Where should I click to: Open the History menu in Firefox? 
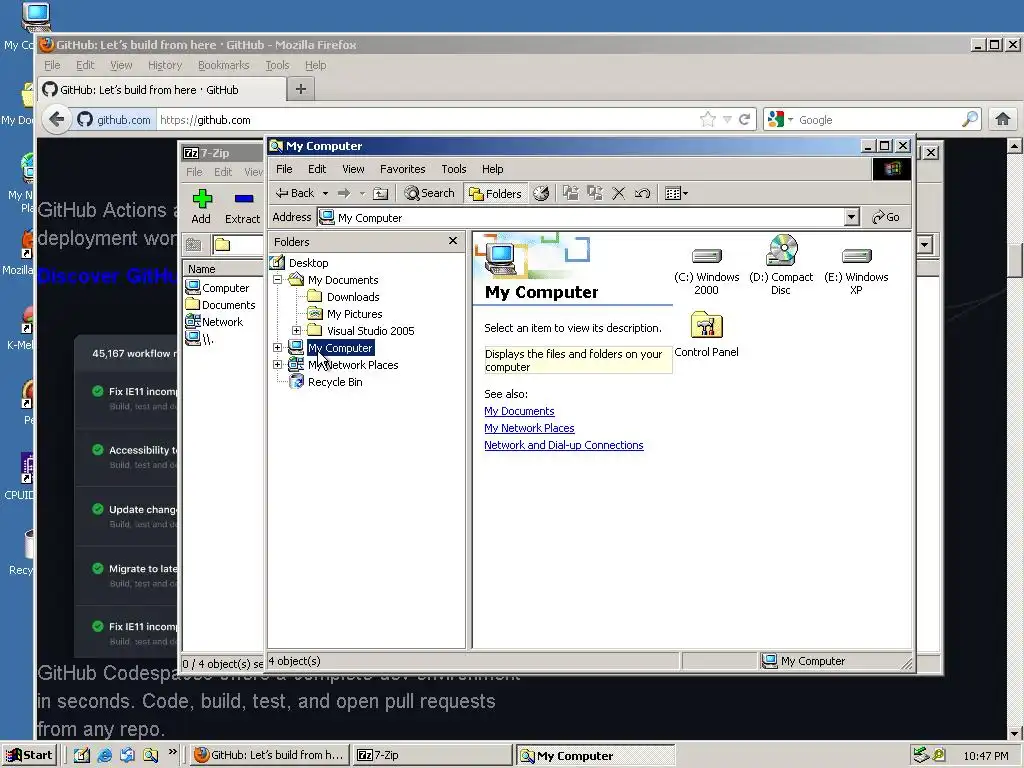click(x=165, y=65)
